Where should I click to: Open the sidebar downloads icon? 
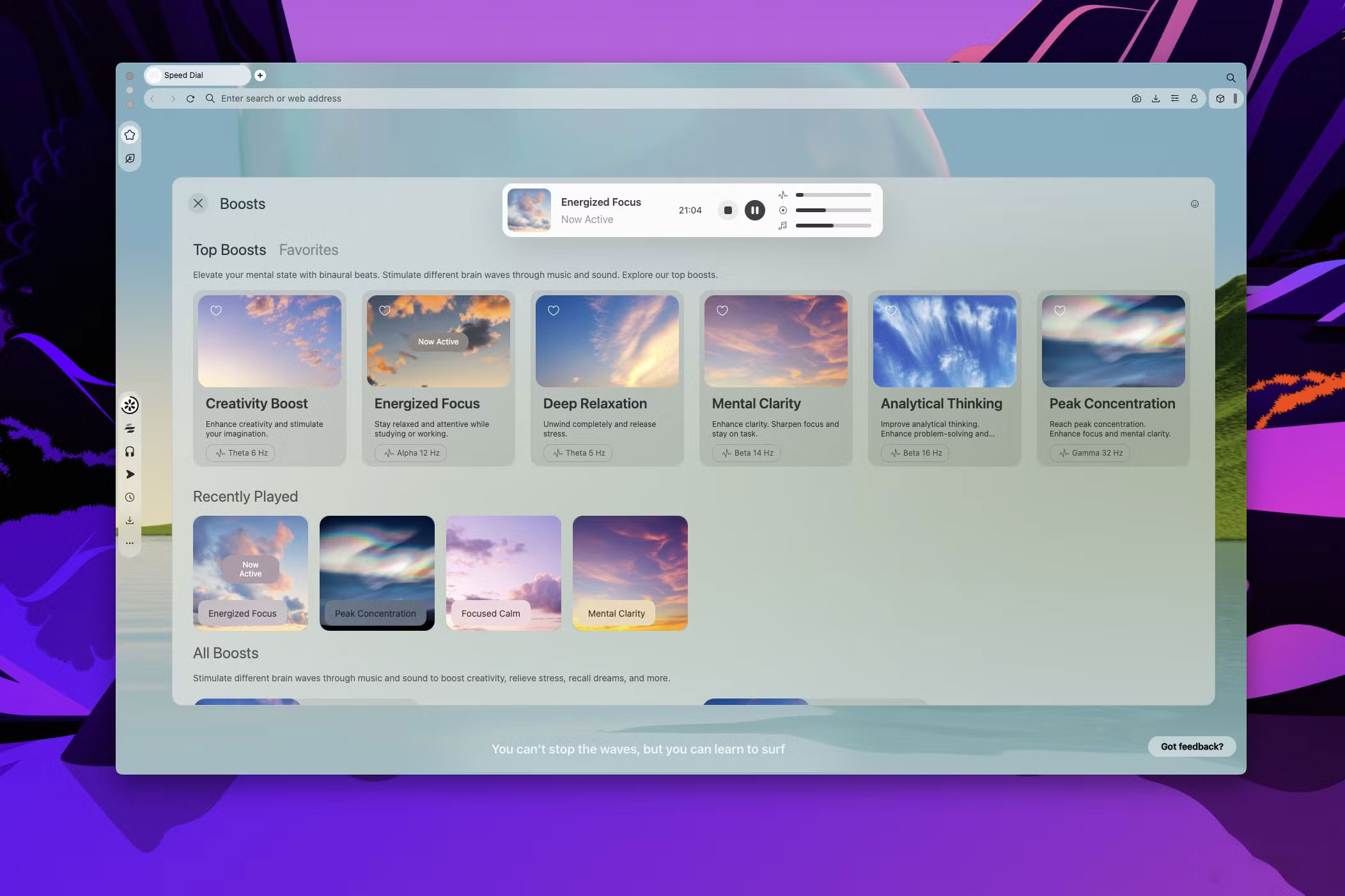(x=130, y=520)
